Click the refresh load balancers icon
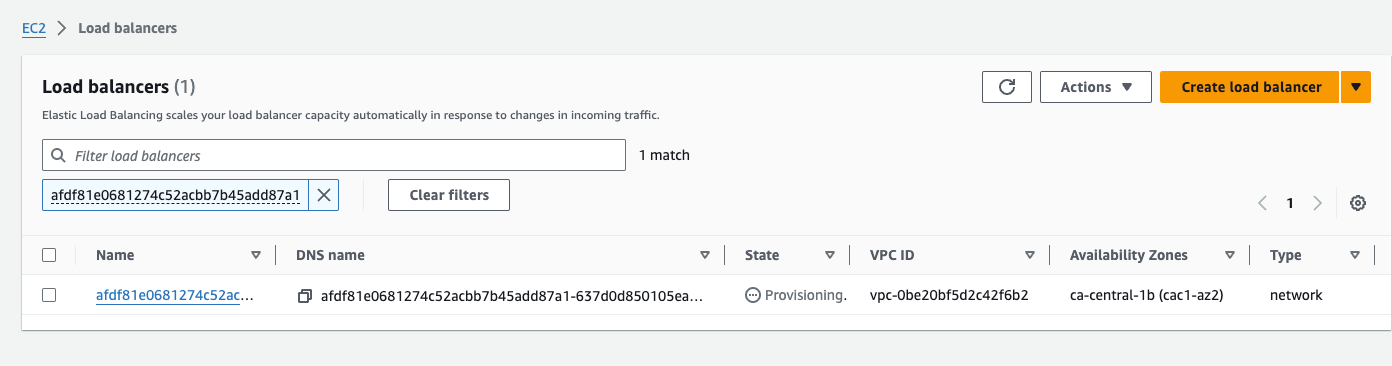Screen dimensions: 1392x366 click(1007, 87)
